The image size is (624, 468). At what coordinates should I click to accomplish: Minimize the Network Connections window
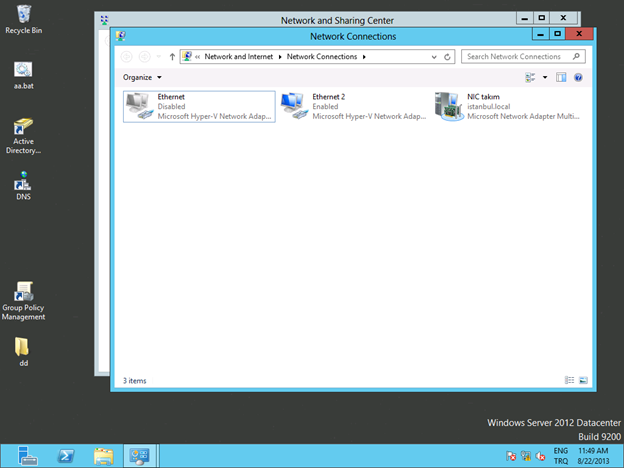[x=540, y=34]
